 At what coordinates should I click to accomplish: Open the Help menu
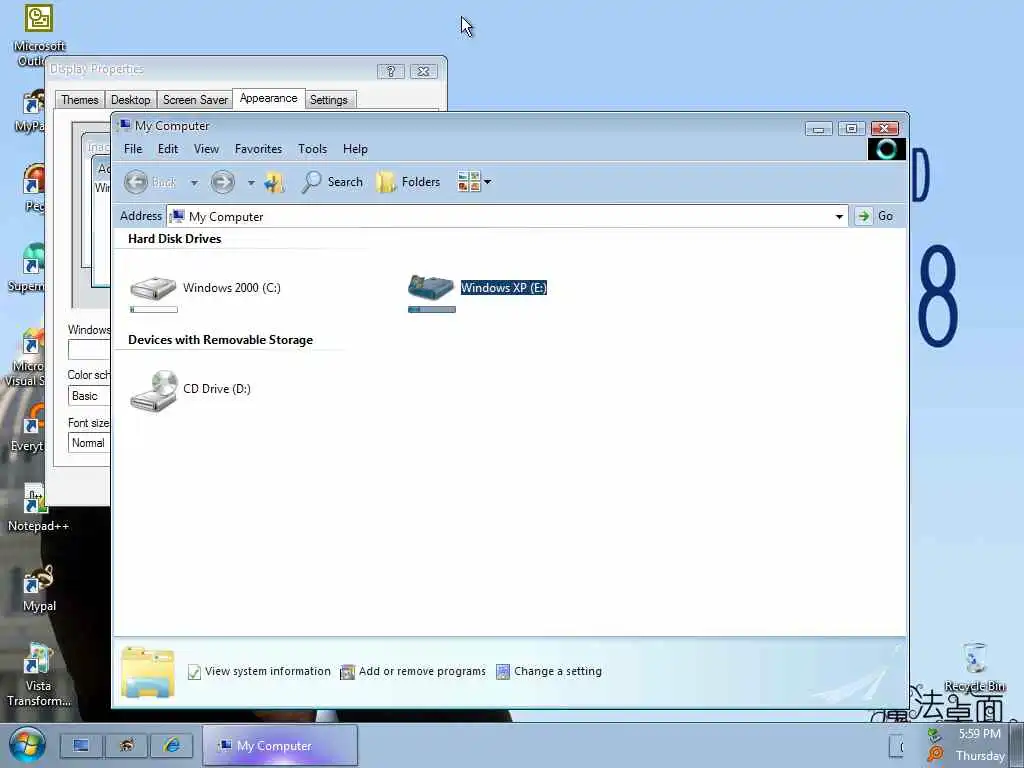coord(355,149)
